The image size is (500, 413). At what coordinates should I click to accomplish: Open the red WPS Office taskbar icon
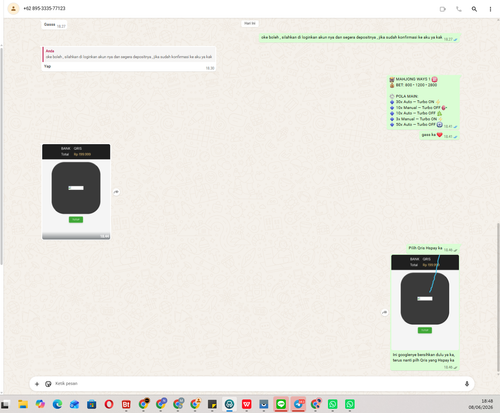click(x=247, y=404)
